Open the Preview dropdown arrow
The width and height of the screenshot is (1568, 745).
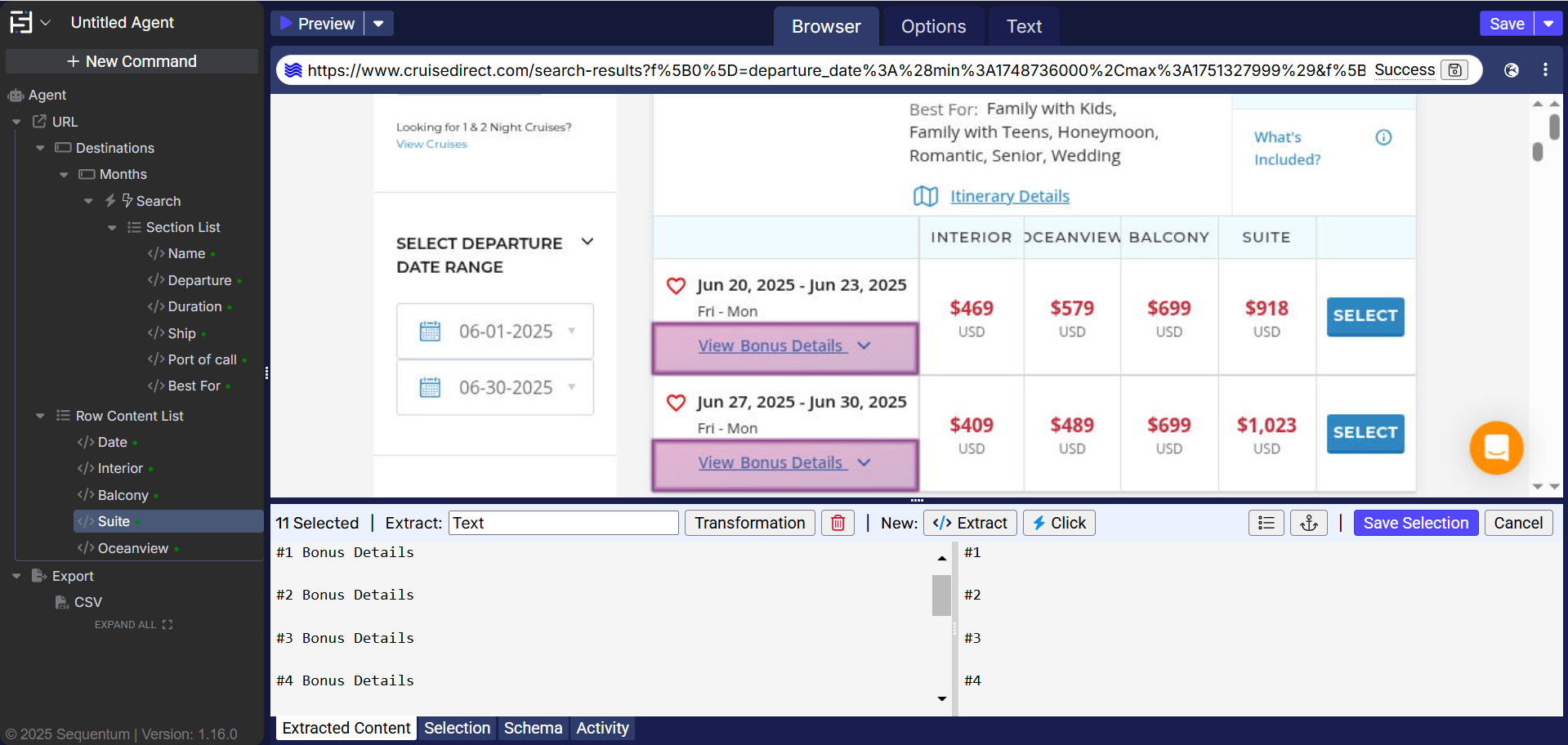(378, 24)
